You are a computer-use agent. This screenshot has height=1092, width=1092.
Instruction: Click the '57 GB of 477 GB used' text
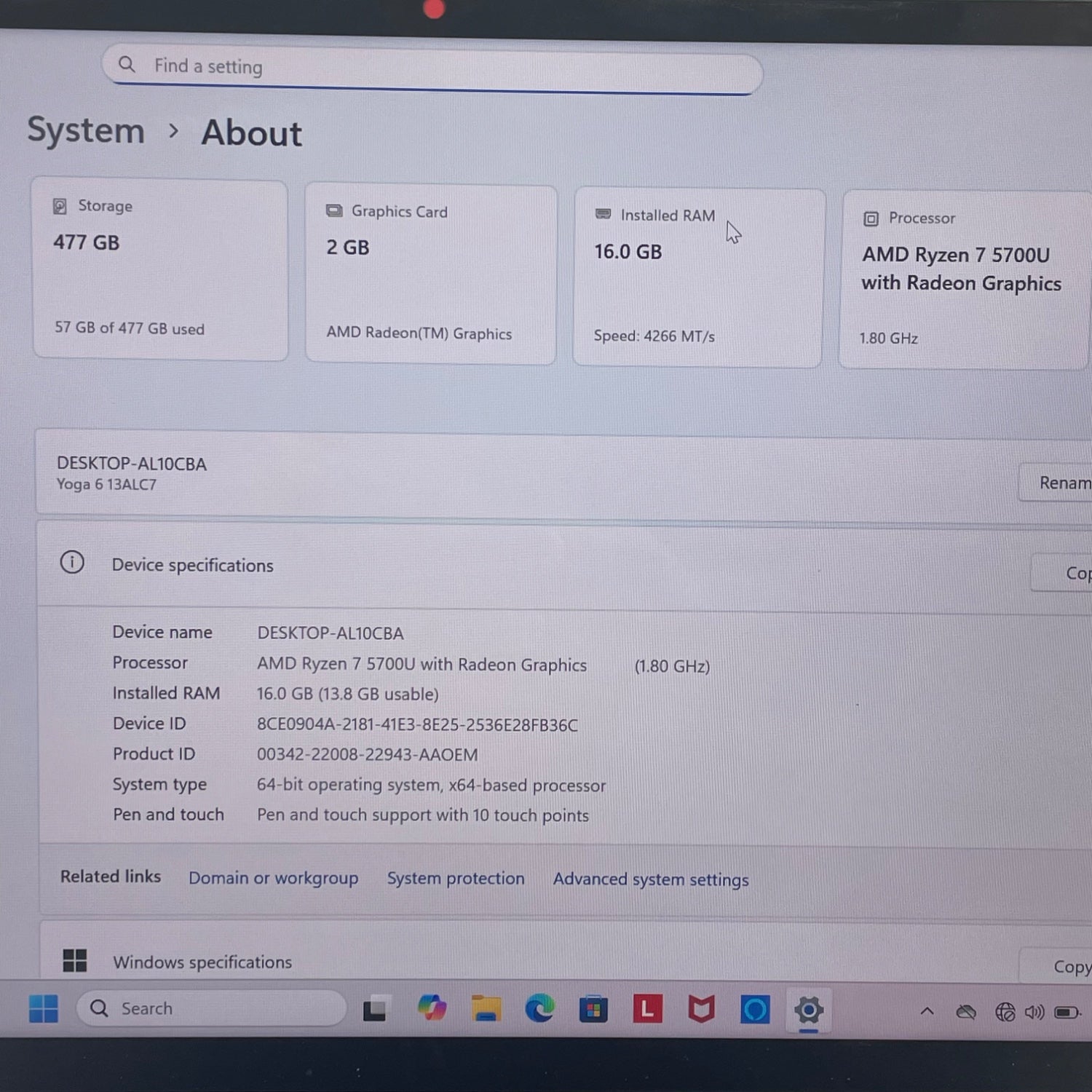pyautogui.click(x=130, y=328)
